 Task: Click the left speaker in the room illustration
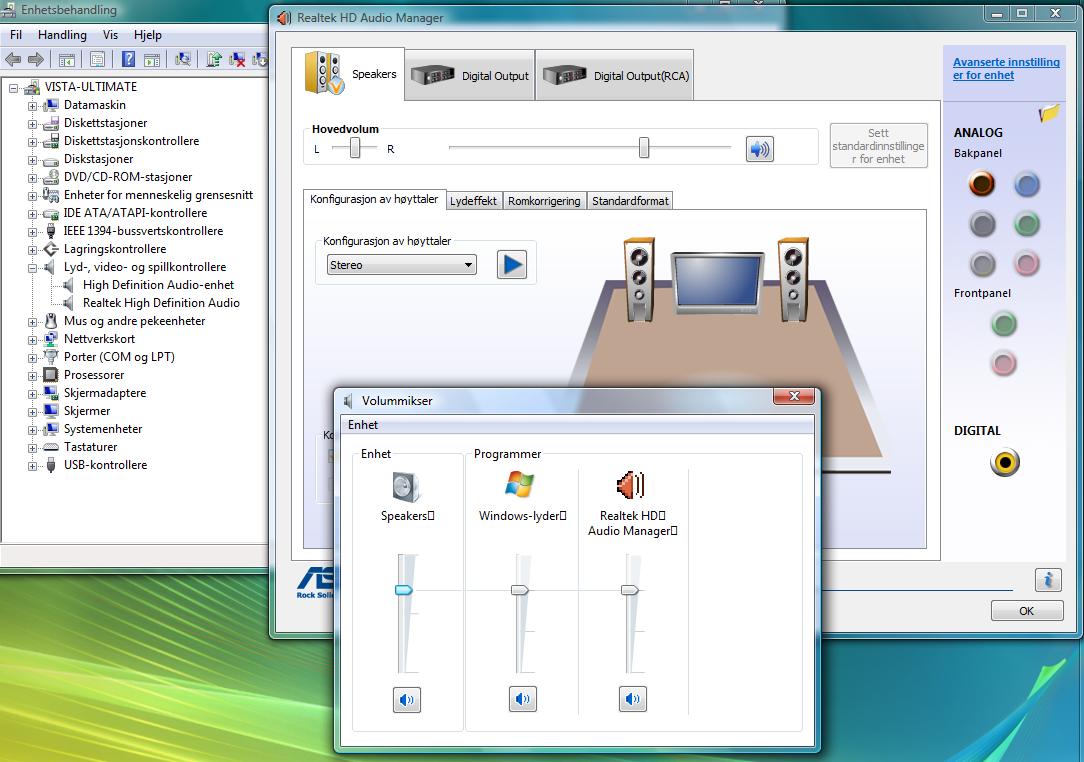(639, 280)
